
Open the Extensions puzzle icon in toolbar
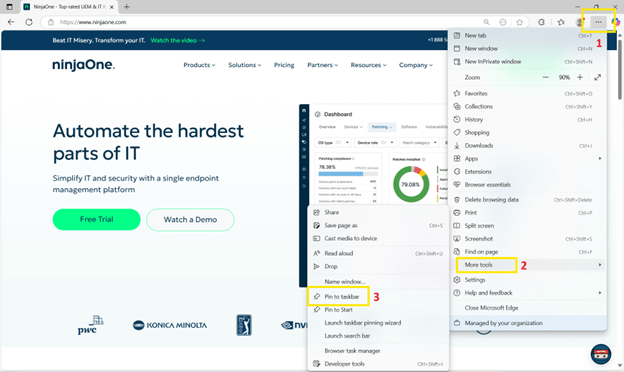pyautogui.click(x=542, y=22)
